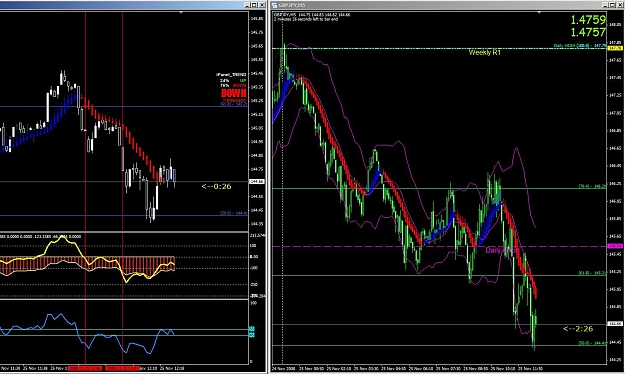
Task: Click the yellow price tag on right axis
Action: 615,48
